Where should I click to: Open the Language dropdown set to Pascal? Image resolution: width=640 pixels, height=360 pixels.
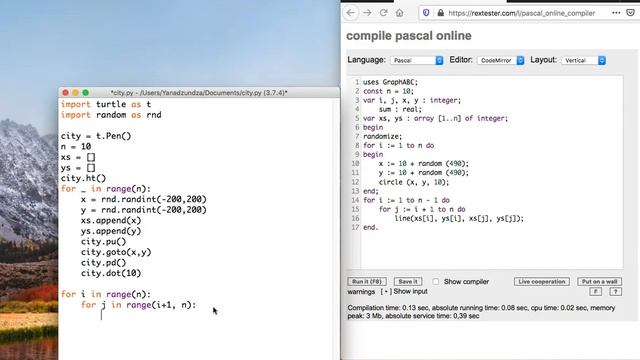(x=417, y=60)
